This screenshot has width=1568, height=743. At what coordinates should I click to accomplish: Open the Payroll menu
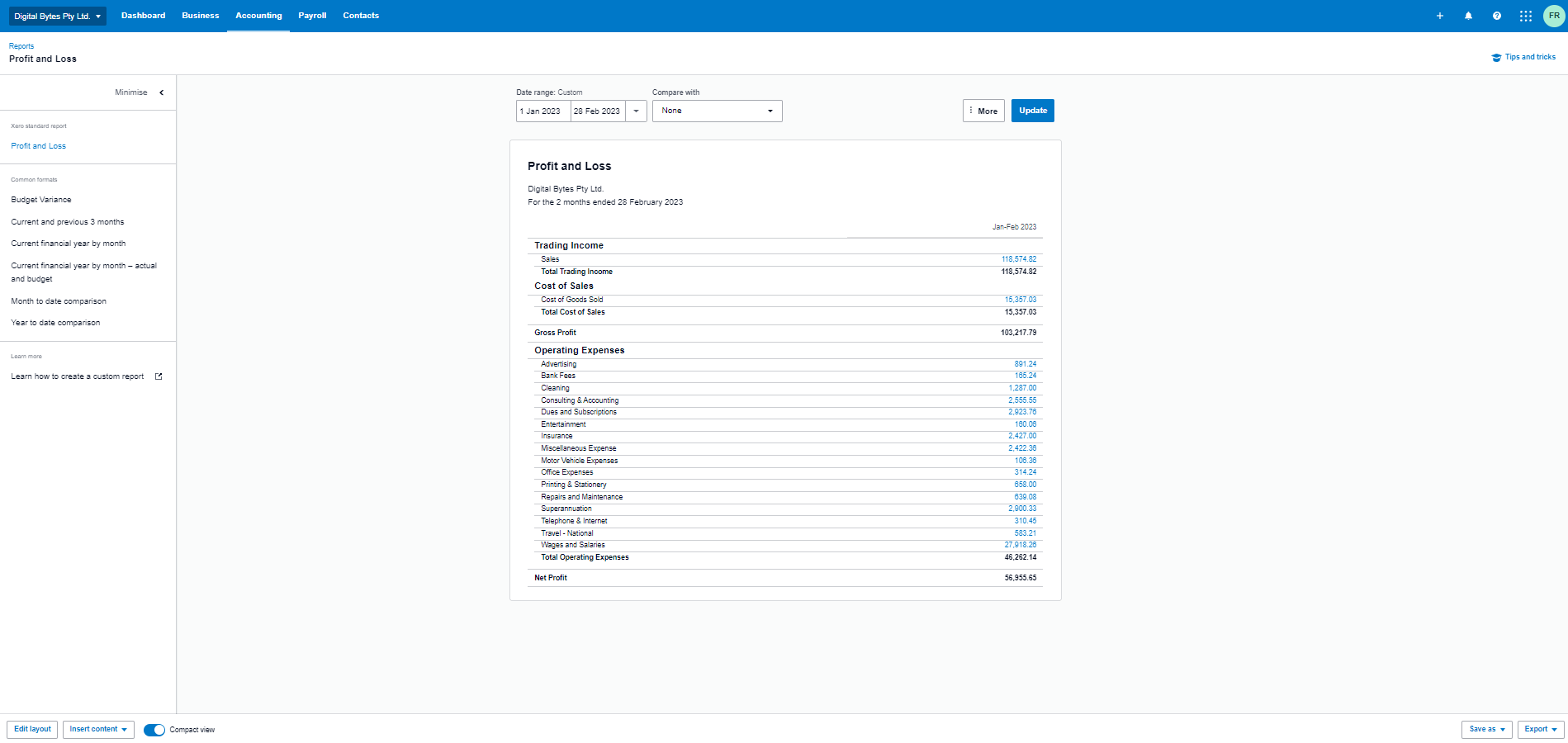click(x=312, y=16)
